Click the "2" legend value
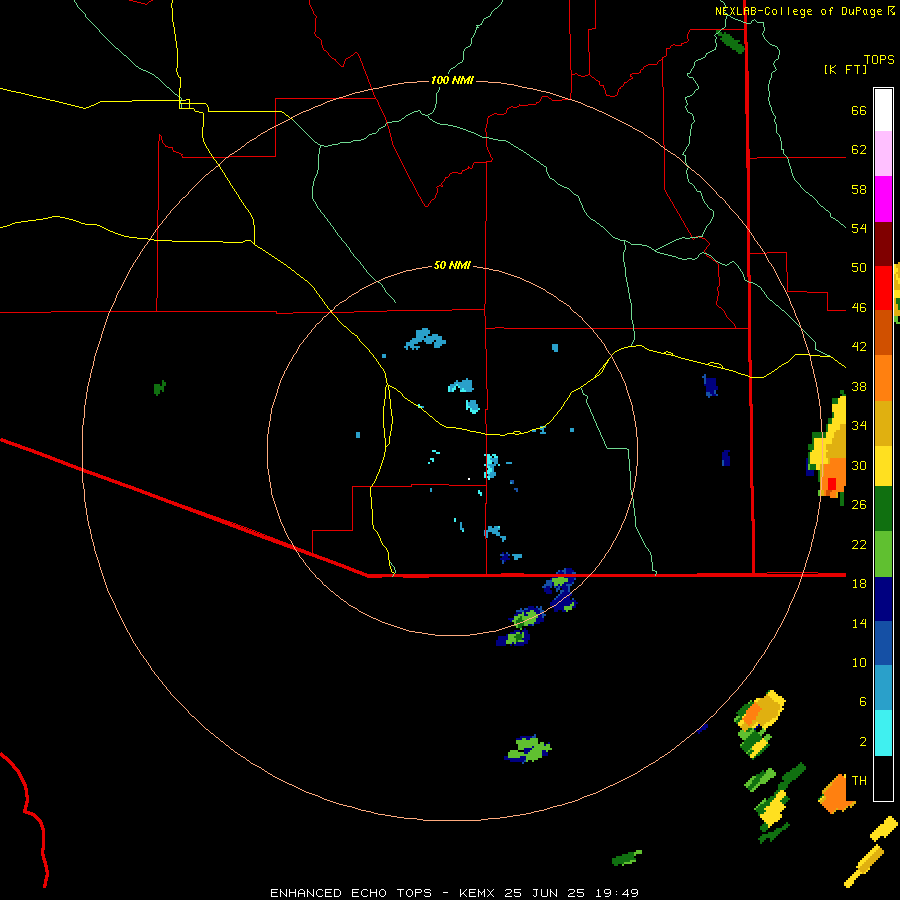The height and width of the screenshot is (900, 900). coord(862,742)
